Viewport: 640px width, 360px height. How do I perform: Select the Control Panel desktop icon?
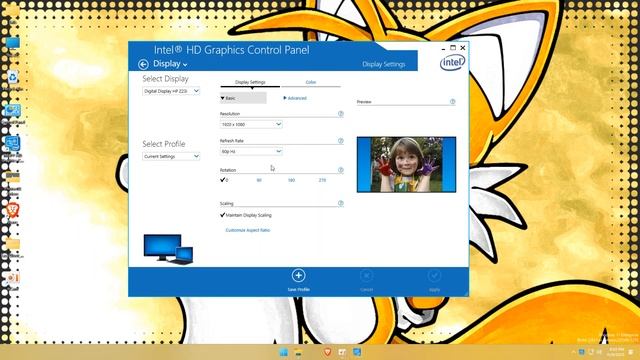pyautogui.click(x=13, y=113)
